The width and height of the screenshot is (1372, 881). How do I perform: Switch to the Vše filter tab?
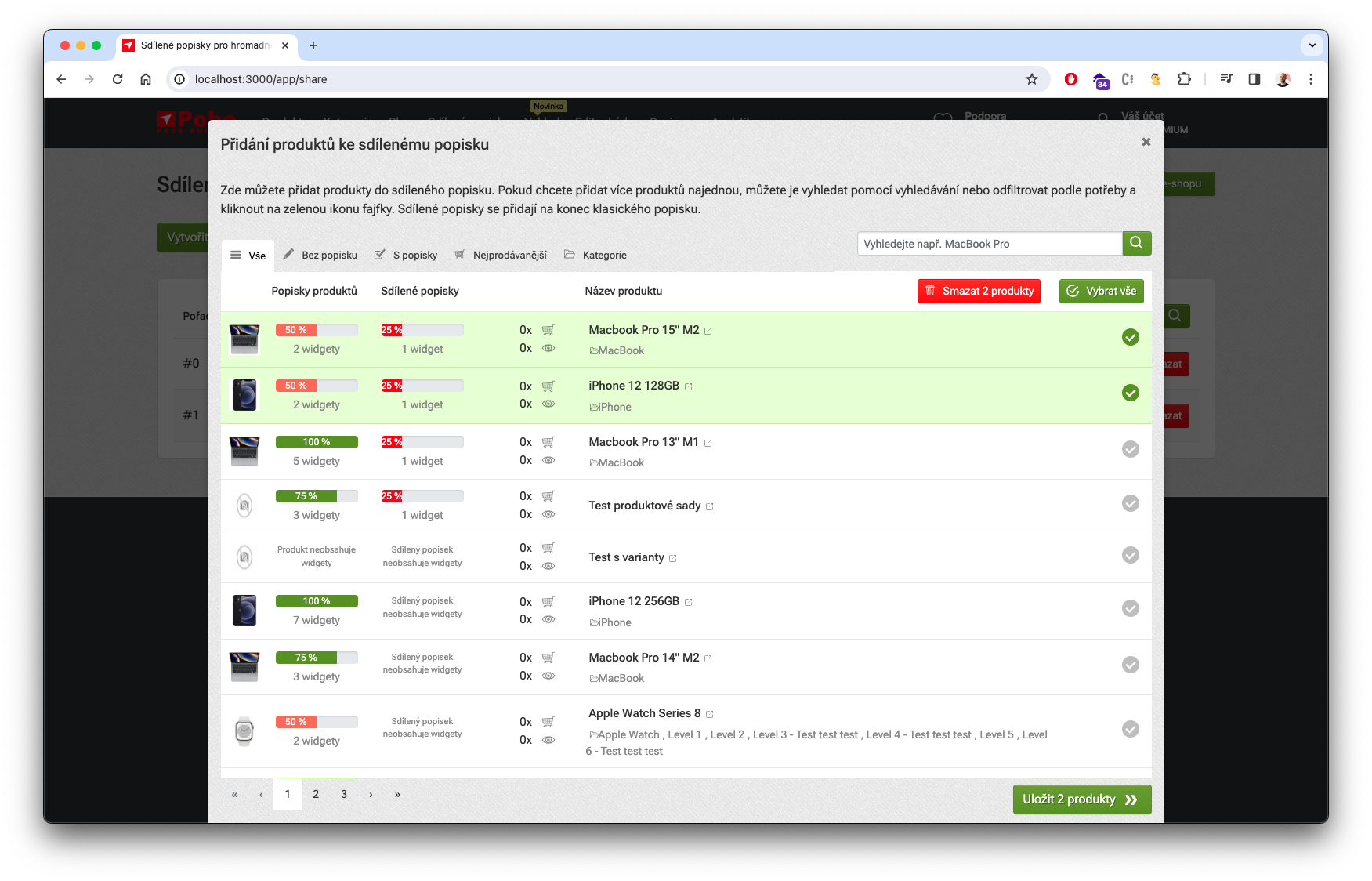248,256
